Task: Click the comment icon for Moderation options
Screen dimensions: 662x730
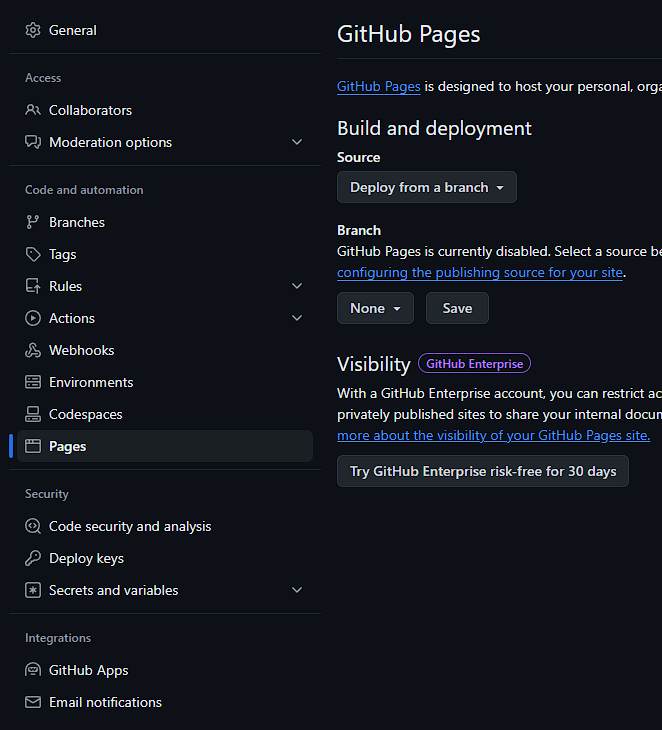Action: pos(33,142)
